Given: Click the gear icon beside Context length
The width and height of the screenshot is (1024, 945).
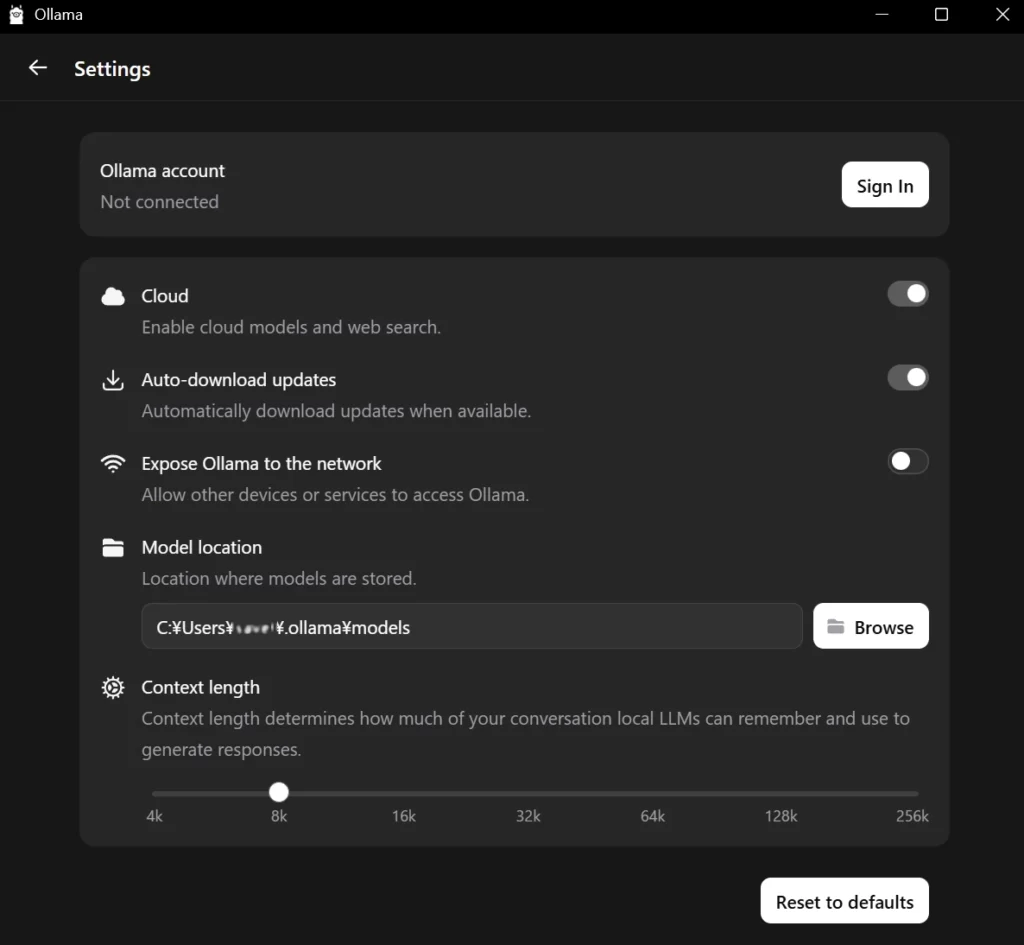Looking at the screenshot, I should point(113,688).
